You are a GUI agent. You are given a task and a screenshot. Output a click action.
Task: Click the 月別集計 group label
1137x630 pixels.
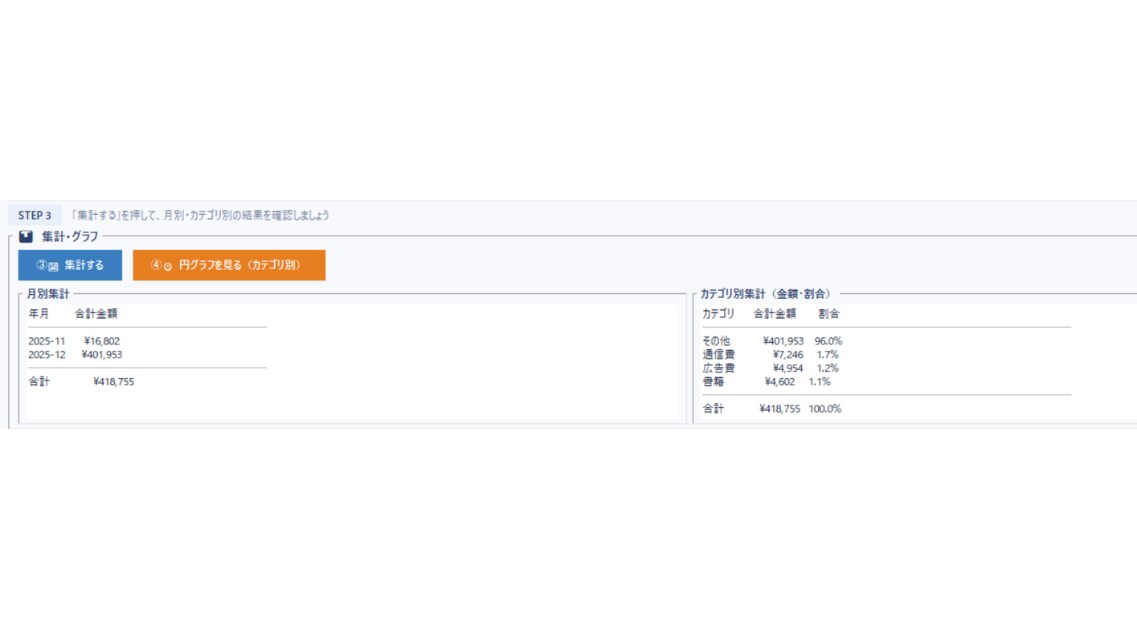(48, 294)
